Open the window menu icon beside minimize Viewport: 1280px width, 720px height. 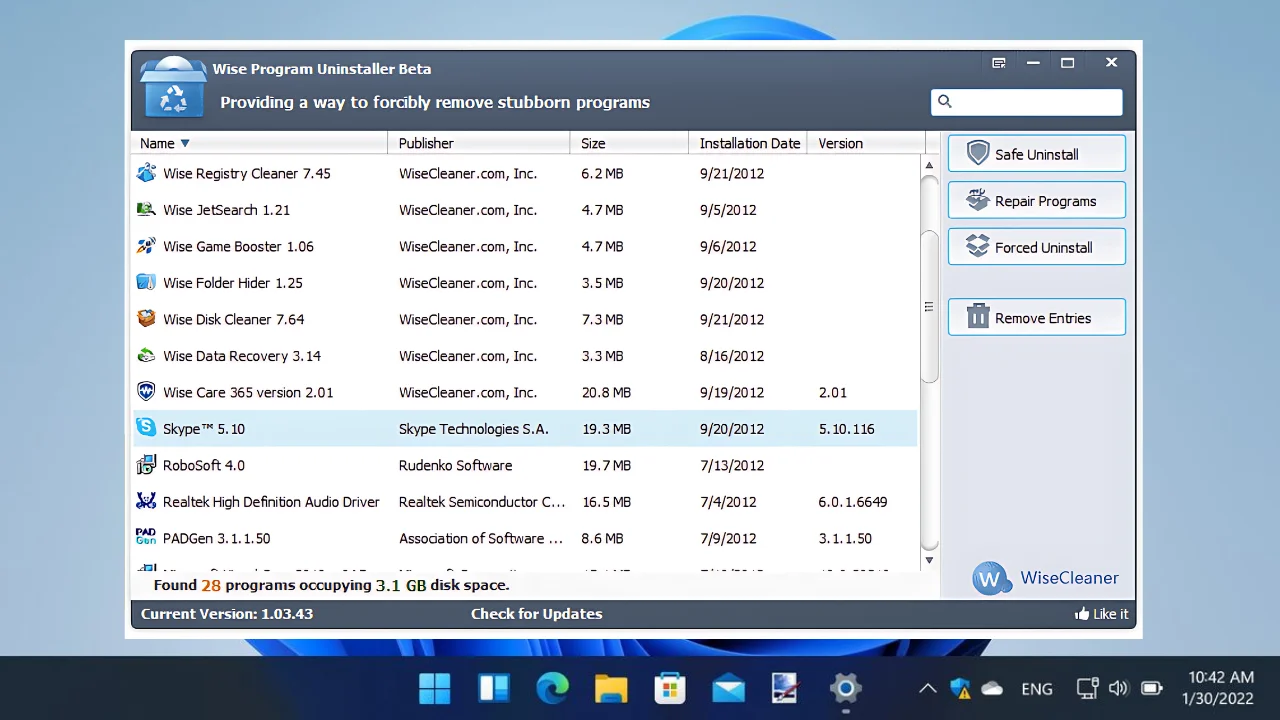(x=998, y=63)
